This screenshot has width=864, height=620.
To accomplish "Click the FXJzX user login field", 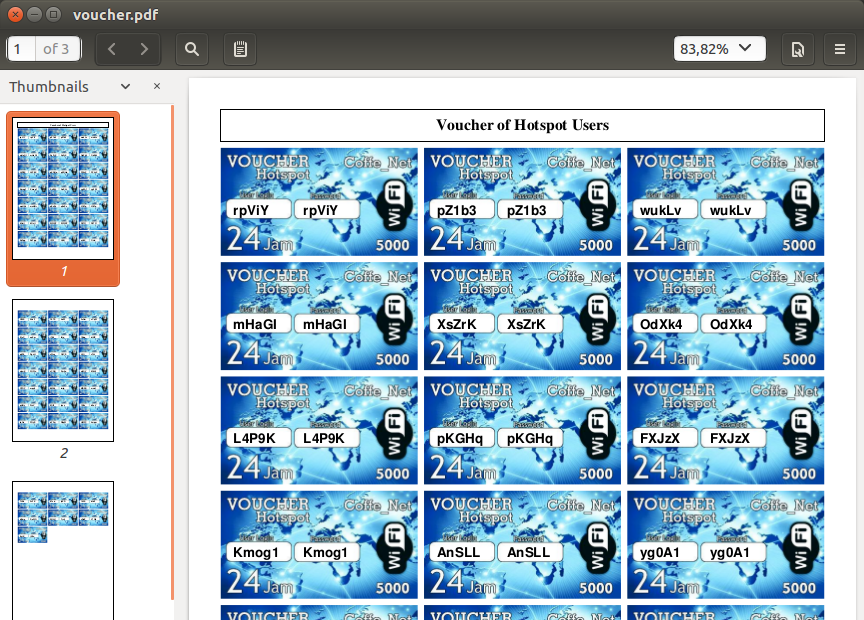I will click(x=665, y=438).
